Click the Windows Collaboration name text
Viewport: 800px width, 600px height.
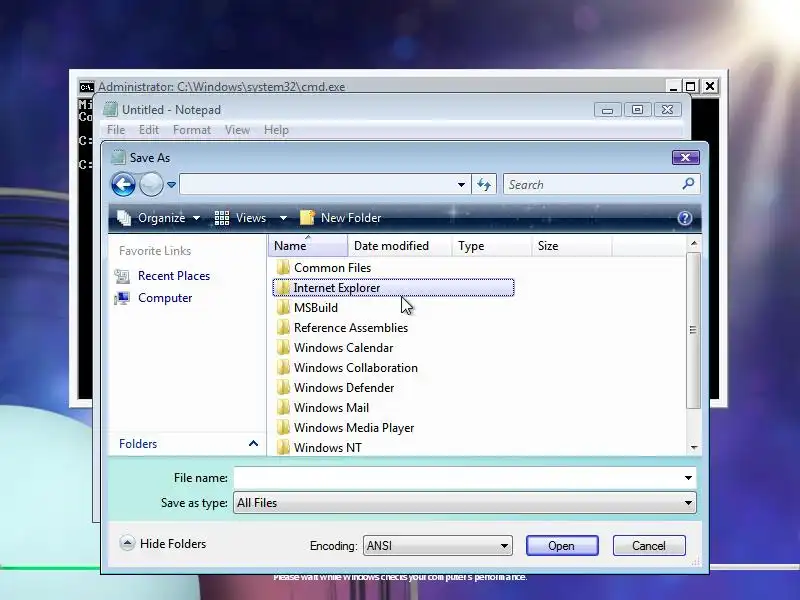(356, 368)
